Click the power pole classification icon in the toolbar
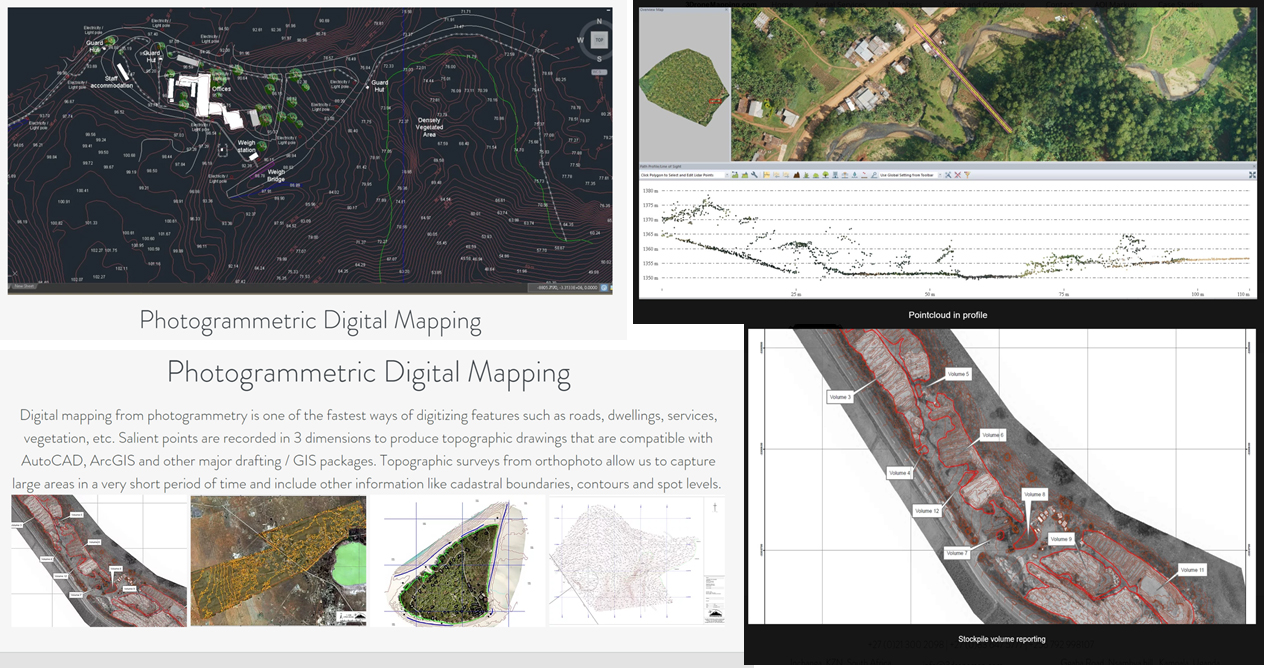Screen dimensions: 1264x668 point(845,175)
